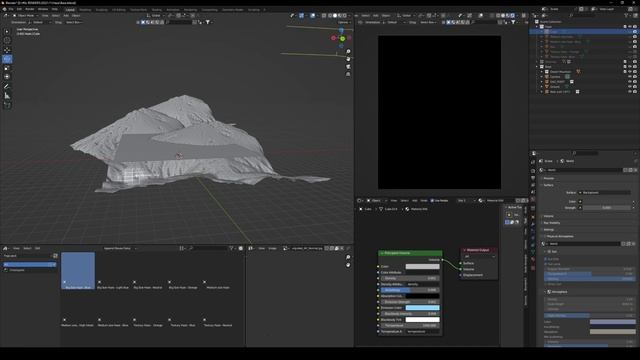Switch to the Modeling workspace tab
The height and width of the screenshot is (360, 640).
point(85,9)
